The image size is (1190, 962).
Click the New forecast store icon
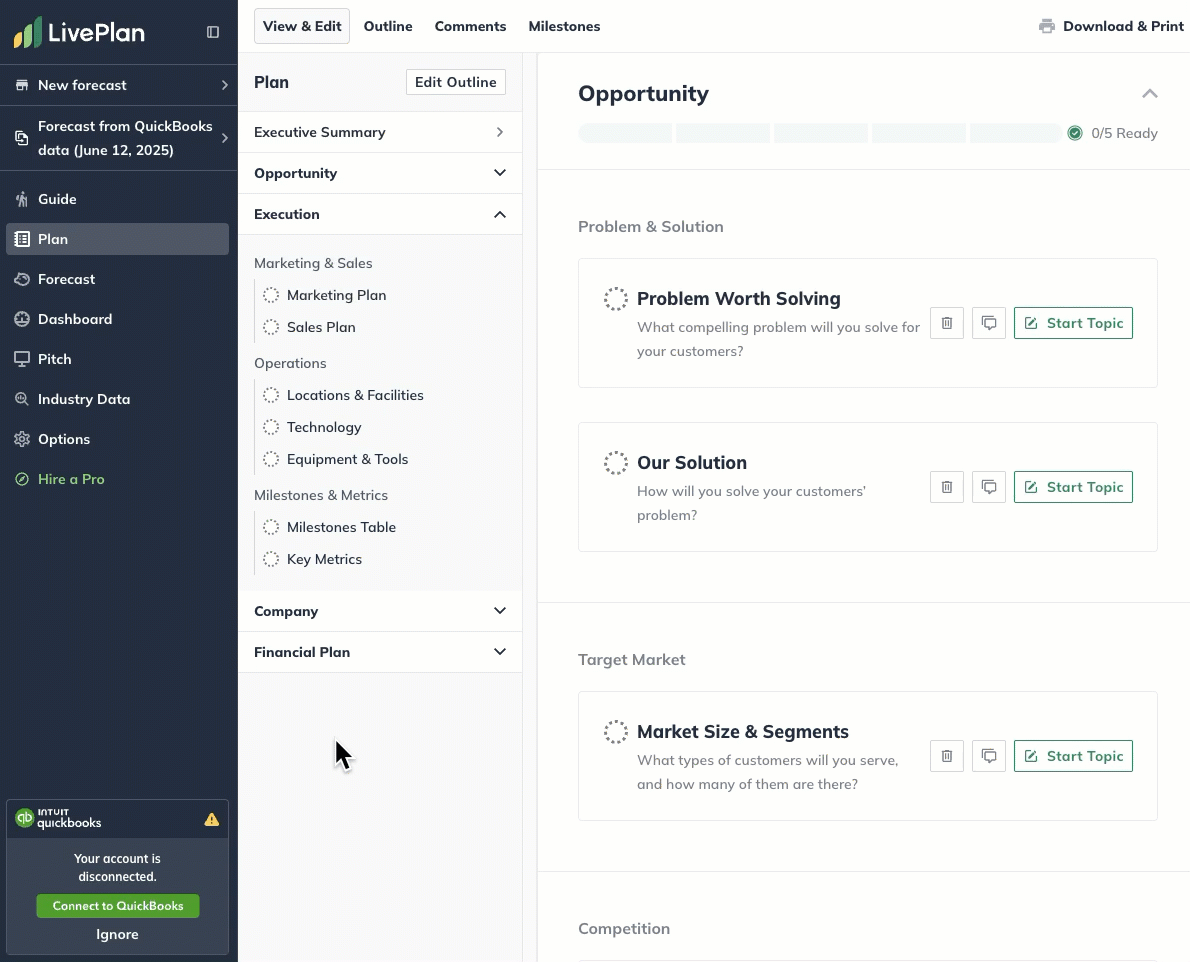(22, 85)
